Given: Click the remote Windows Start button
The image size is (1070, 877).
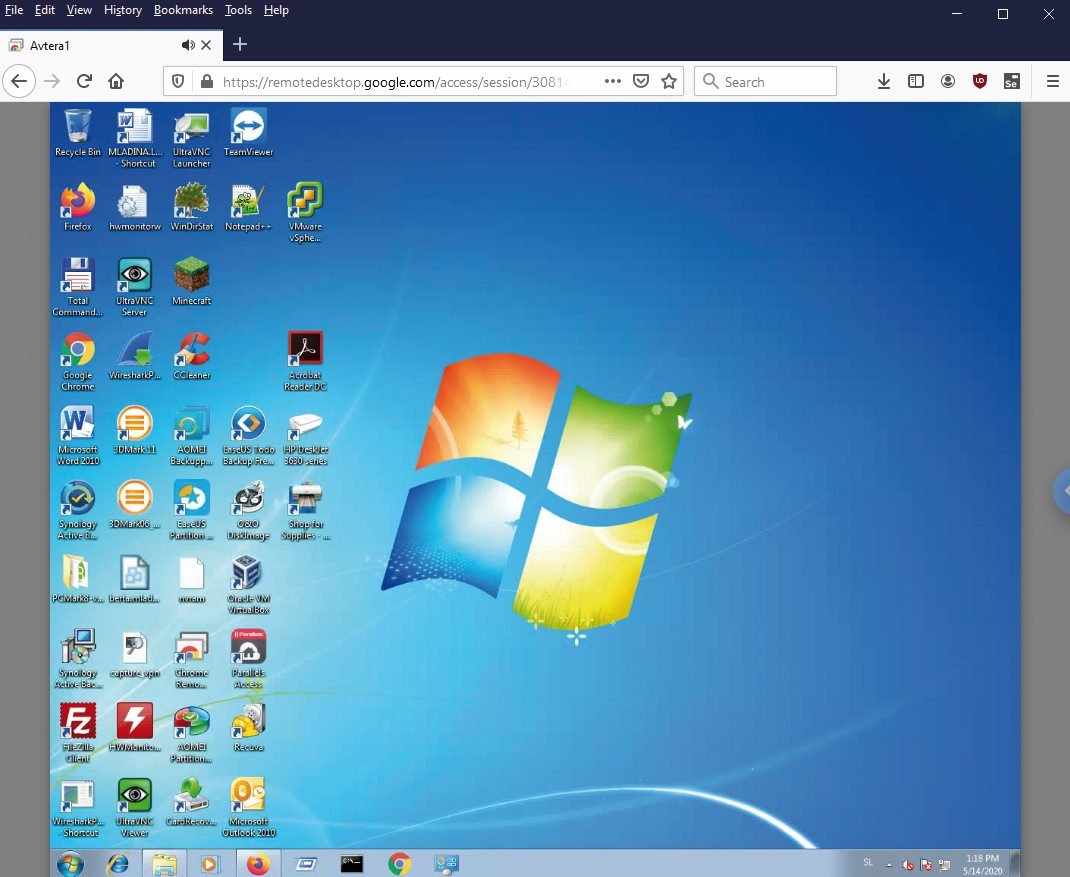Looking at the screenshot, I should 71,863.
